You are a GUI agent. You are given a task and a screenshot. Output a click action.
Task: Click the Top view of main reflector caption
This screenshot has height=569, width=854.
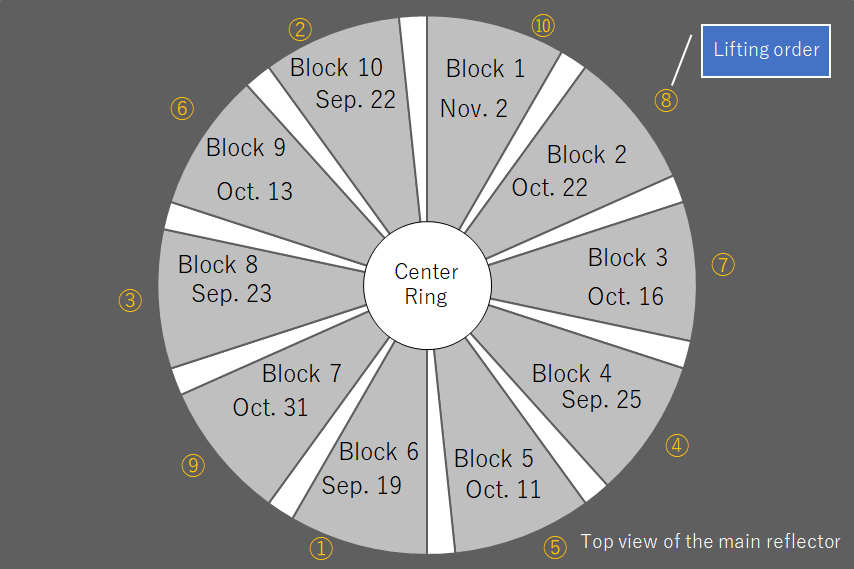point(710,542)
